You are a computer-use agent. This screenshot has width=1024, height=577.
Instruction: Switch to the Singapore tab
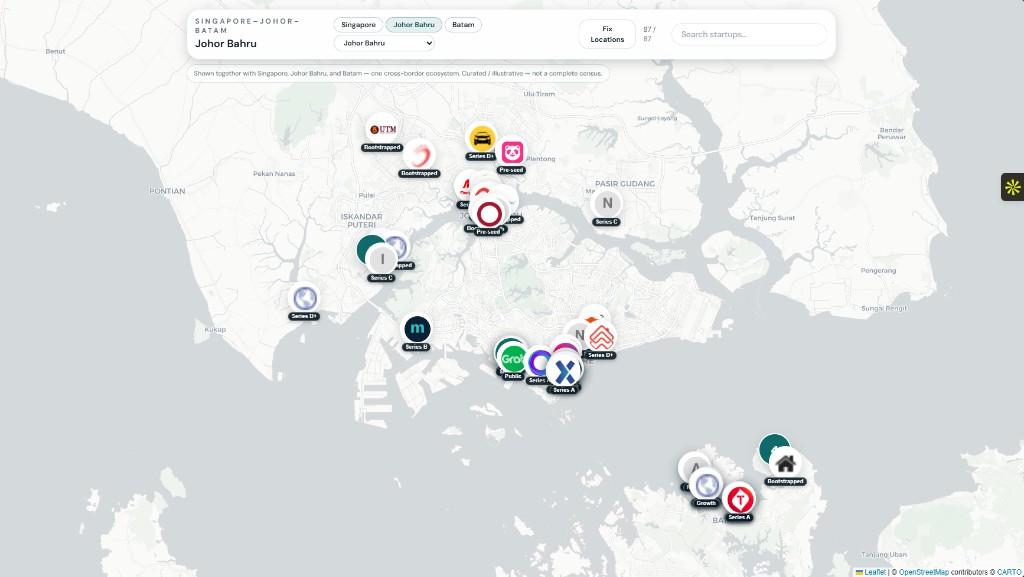click(x=359, y=25)
